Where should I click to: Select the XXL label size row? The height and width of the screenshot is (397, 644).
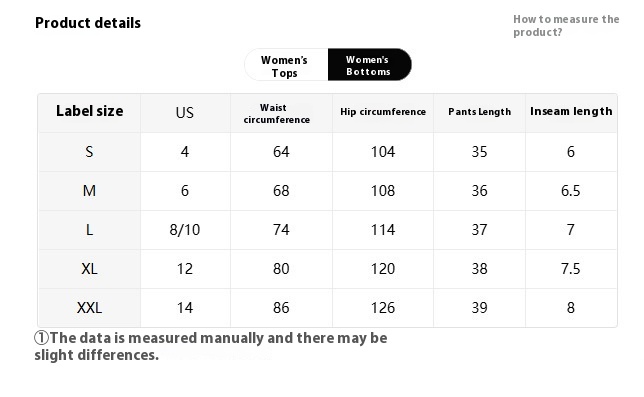point(327,308)
